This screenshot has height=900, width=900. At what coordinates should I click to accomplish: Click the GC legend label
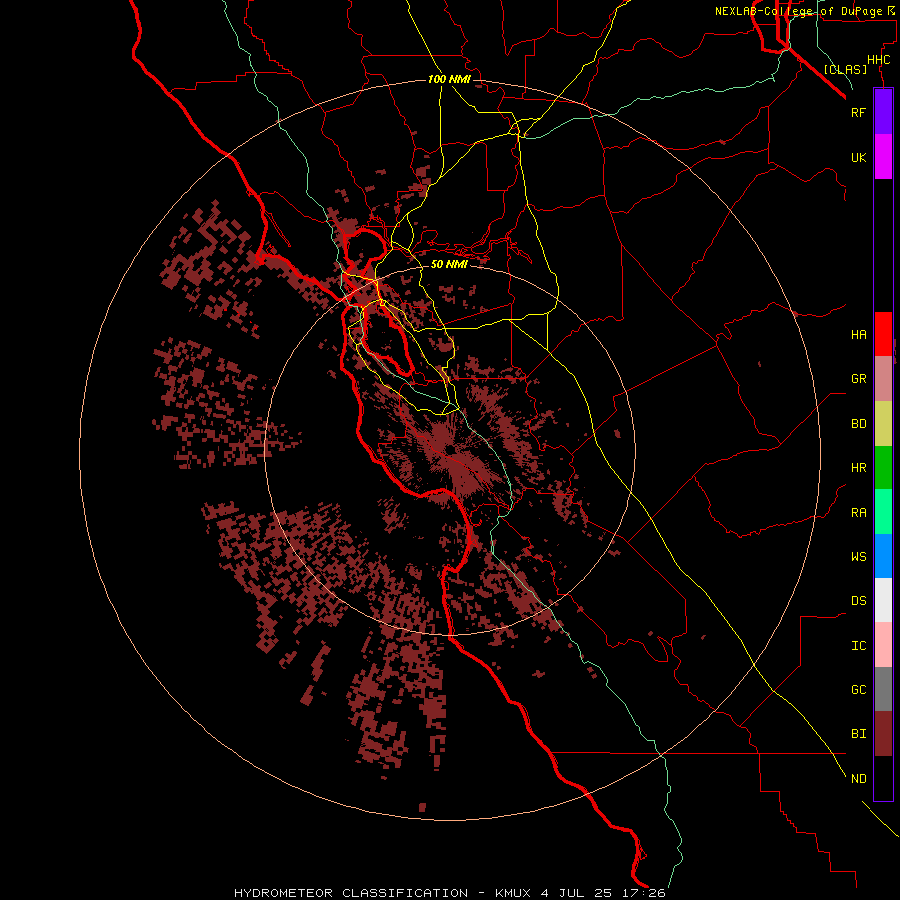tap(858, 690)
